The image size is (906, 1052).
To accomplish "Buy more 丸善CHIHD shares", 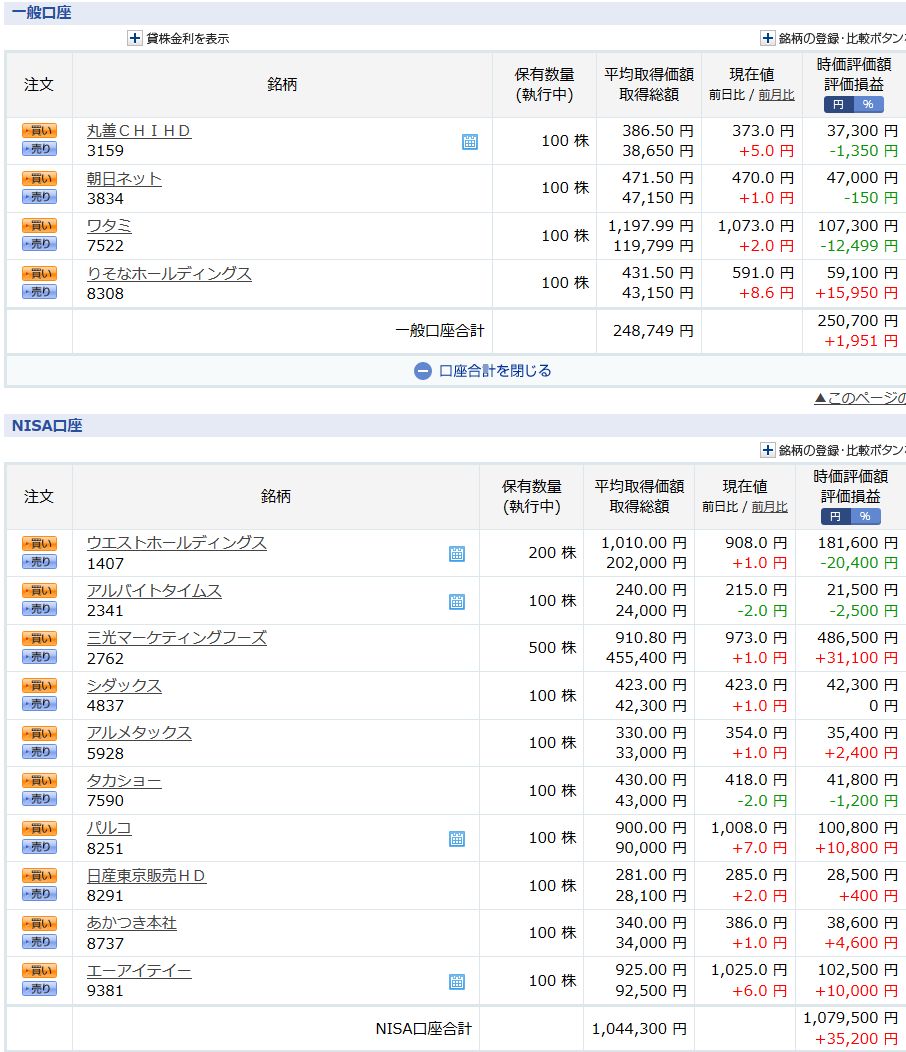I will (39, 131).
